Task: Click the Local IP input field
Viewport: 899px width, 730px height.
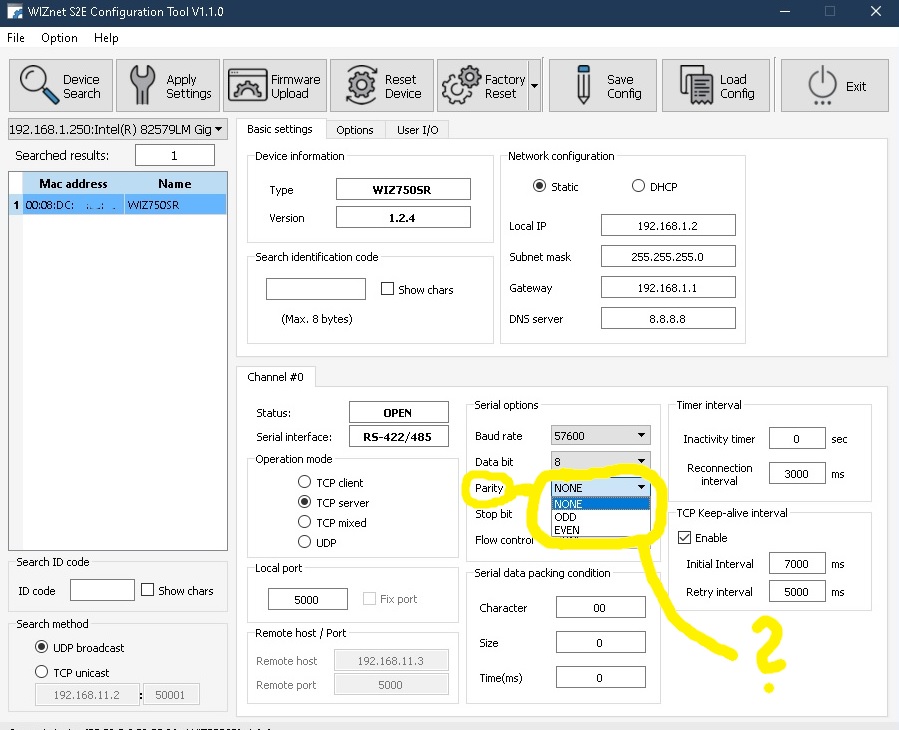Action: 668,225
